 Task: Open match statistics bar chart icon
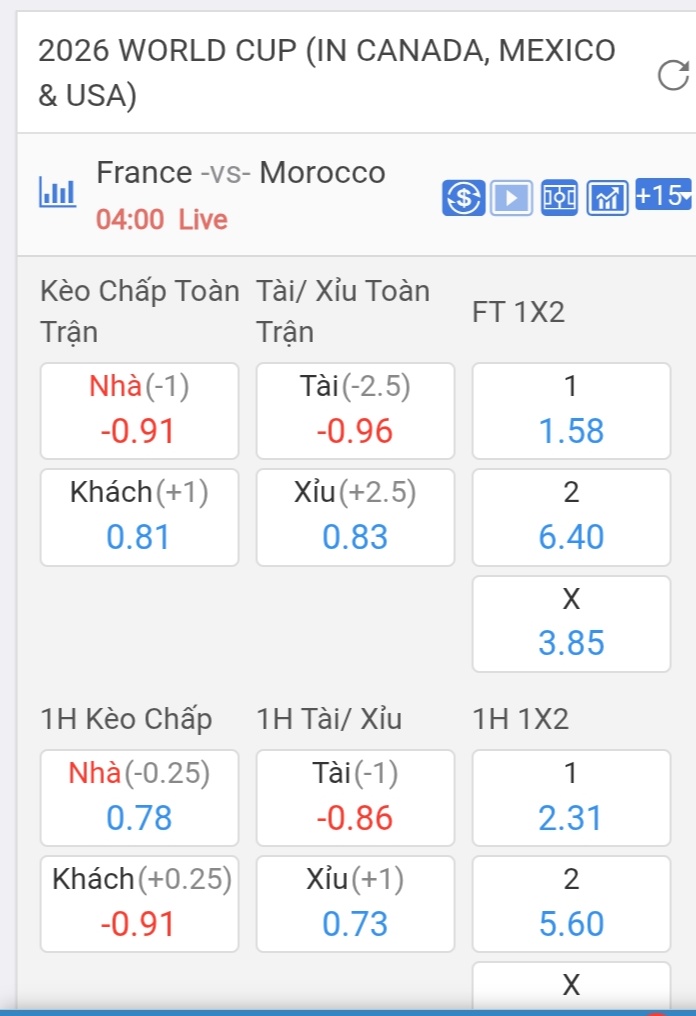[58, 192]
